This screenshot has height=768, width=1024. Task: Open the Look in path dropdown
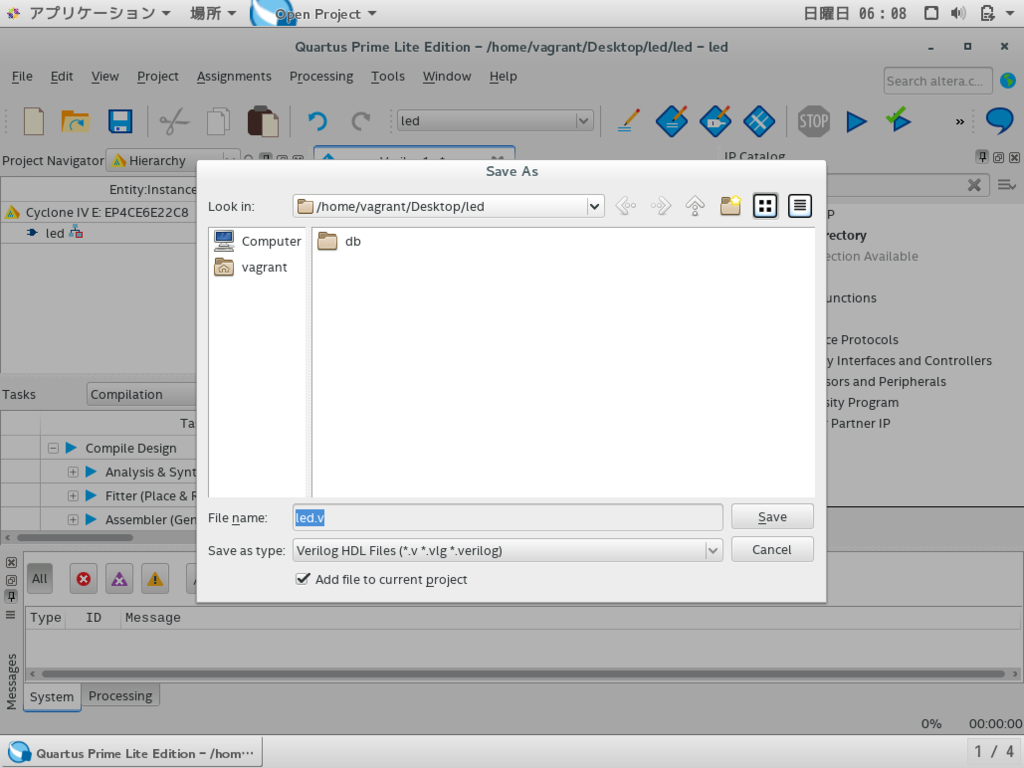pyautogui.click(x=594, y=207)
